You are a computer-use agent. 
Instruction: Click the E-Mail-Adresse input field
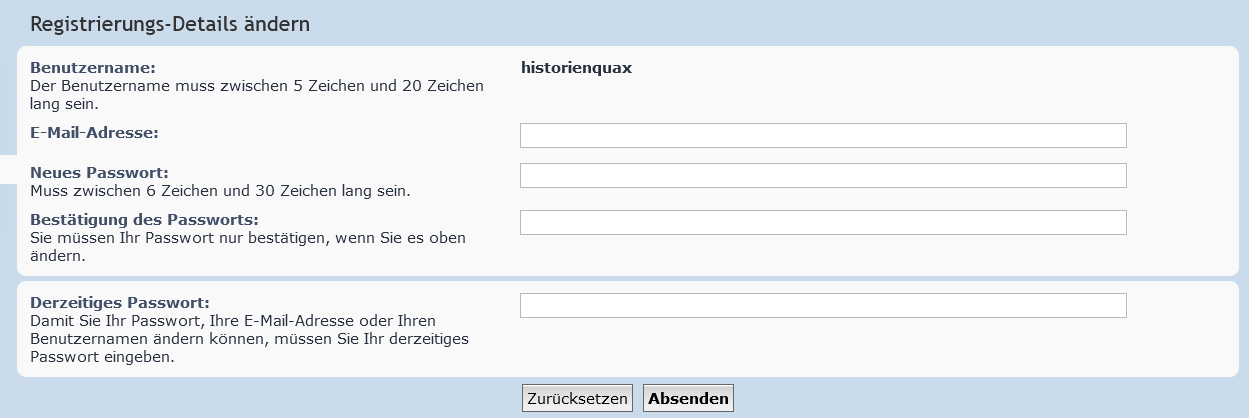click(x=823, y=136)
